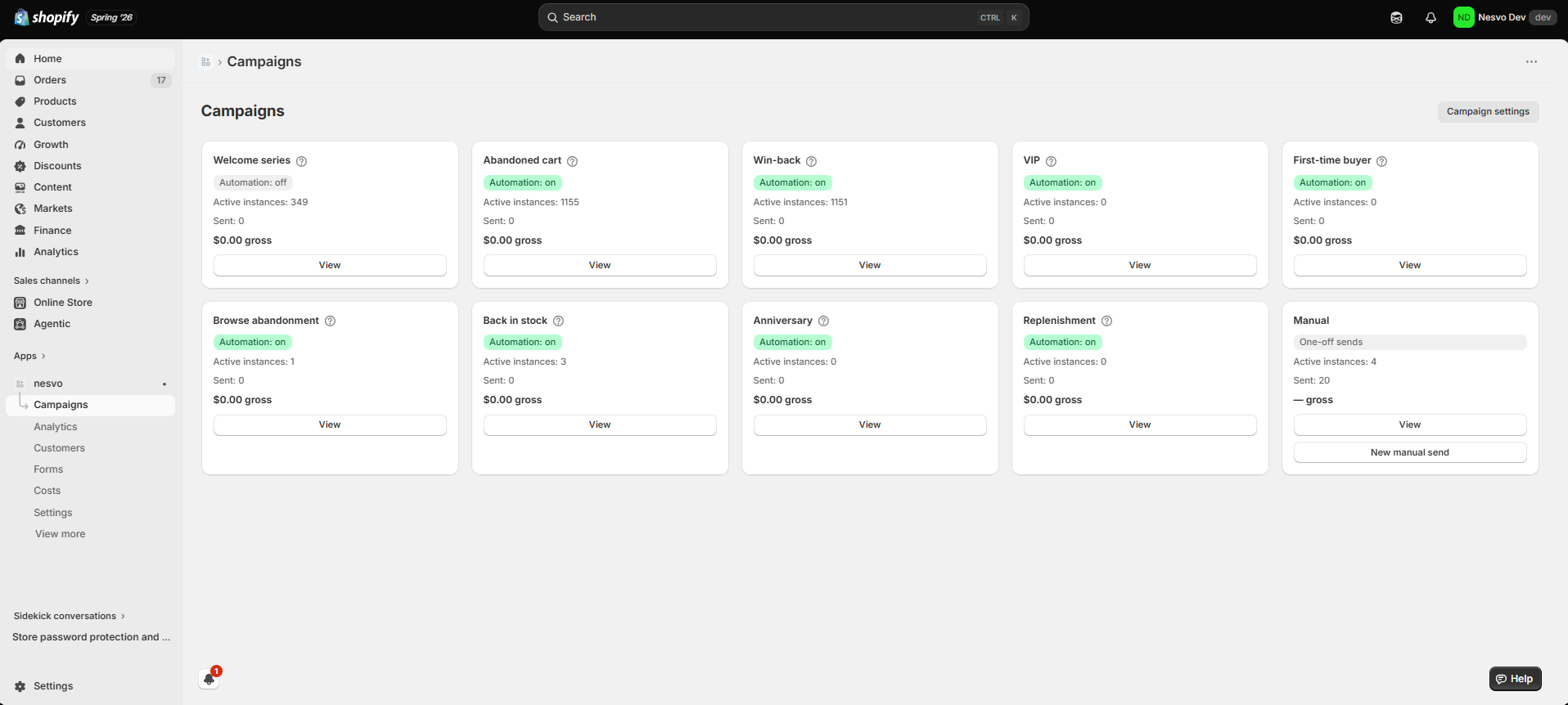Image resolution: width=1568 pixels, height=705 pixels.
Task: Click the Growth icon in sidebar
Action: [20, 145]
